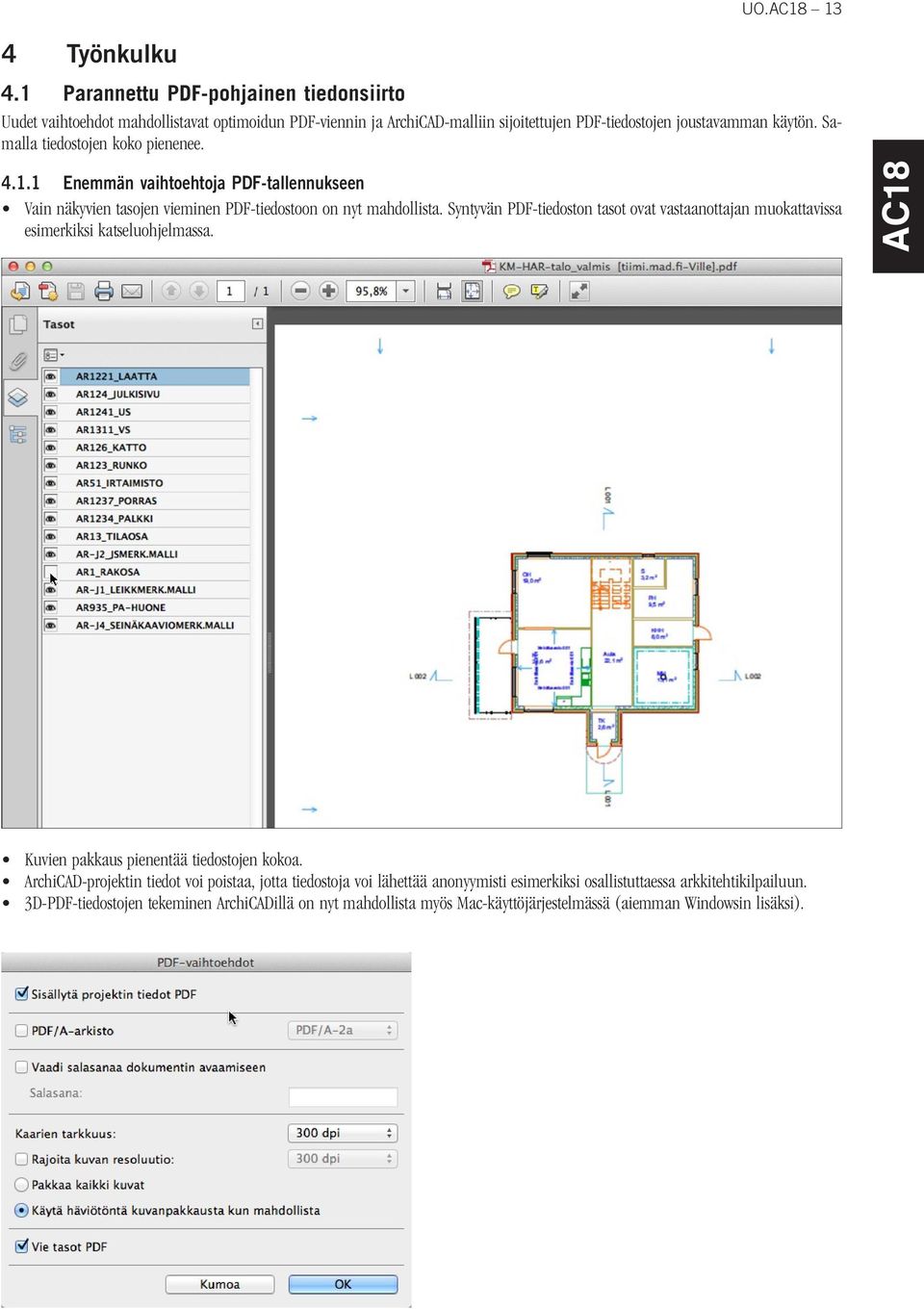Screen dimensions: 924x1309
Task: Select the AR1234_PALKKI layer
Action: [x=146, y=519]
